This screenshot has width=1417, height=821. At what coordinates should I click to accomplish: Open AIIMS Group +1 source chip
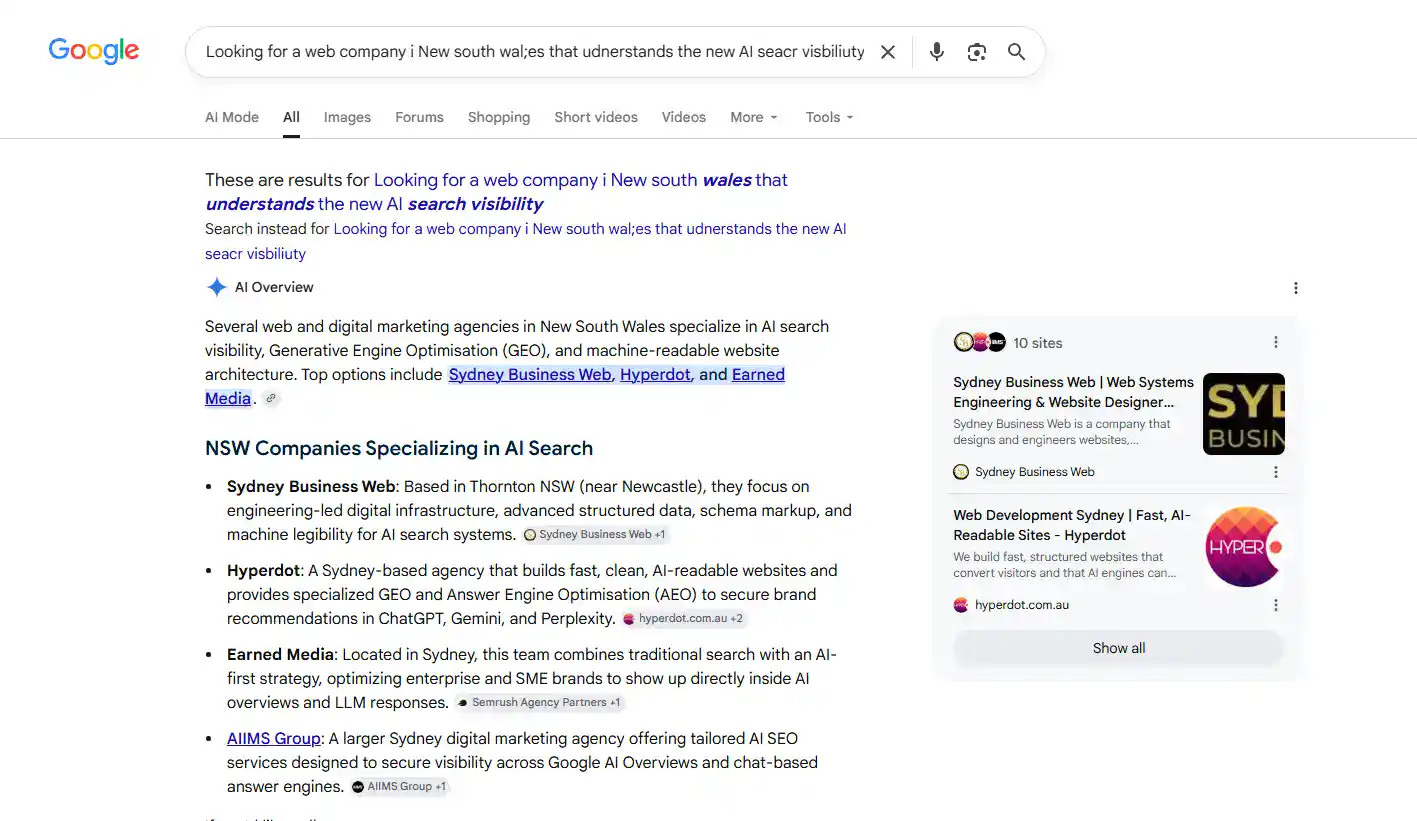click(x=399, y=786)
